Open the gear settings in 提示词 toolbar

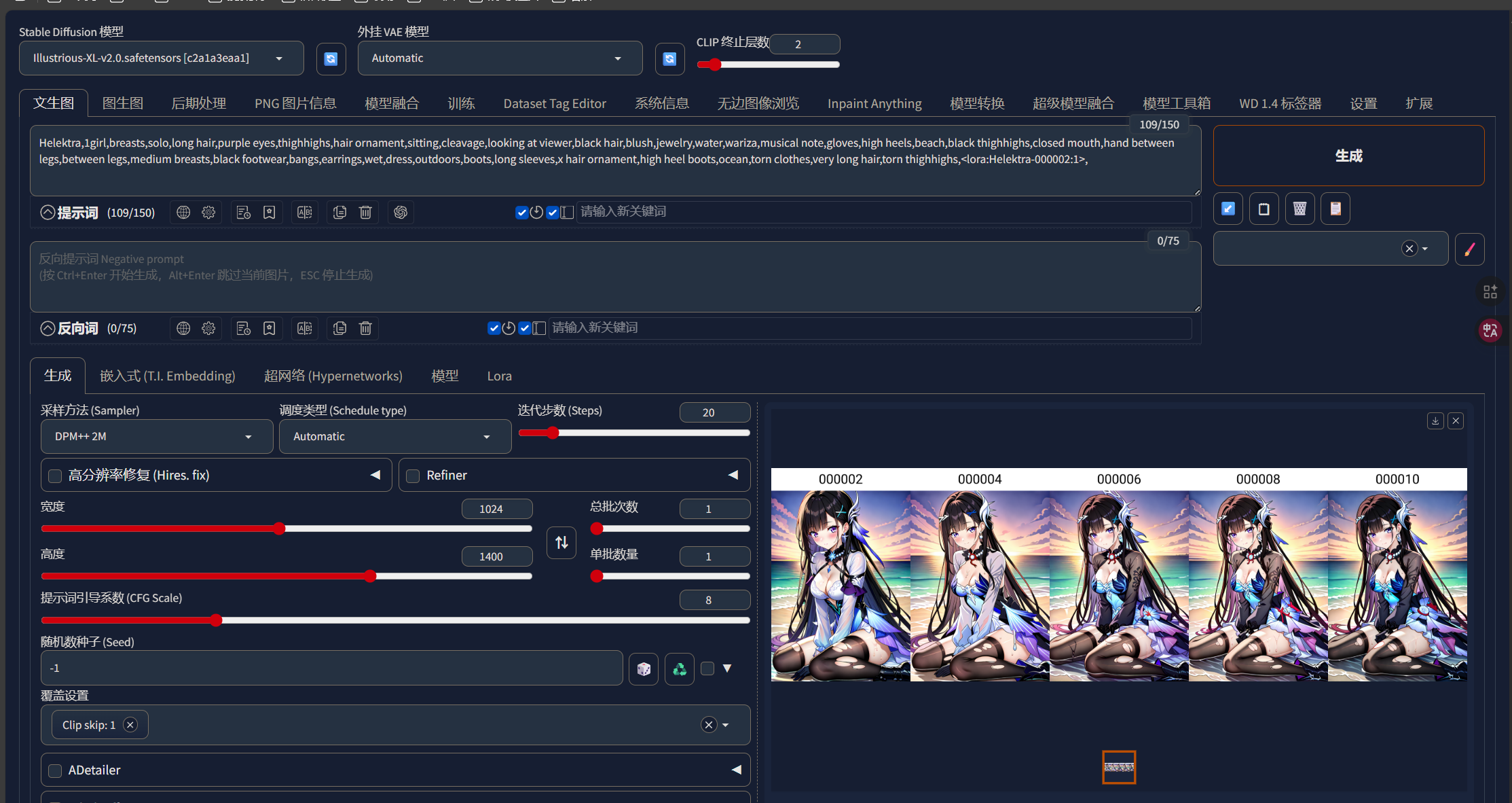pyautogui.click(x=208, y=213)
